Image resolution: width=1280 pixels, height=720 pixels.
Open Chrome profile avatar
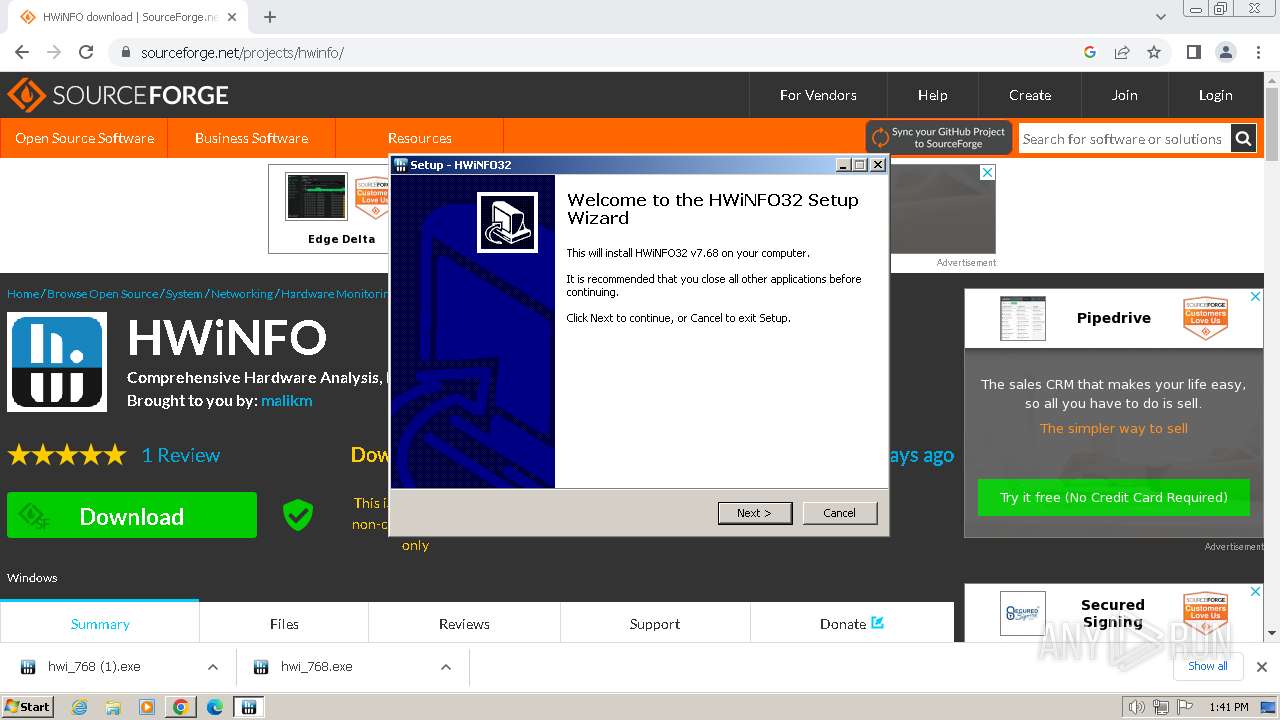(1225, 52)
